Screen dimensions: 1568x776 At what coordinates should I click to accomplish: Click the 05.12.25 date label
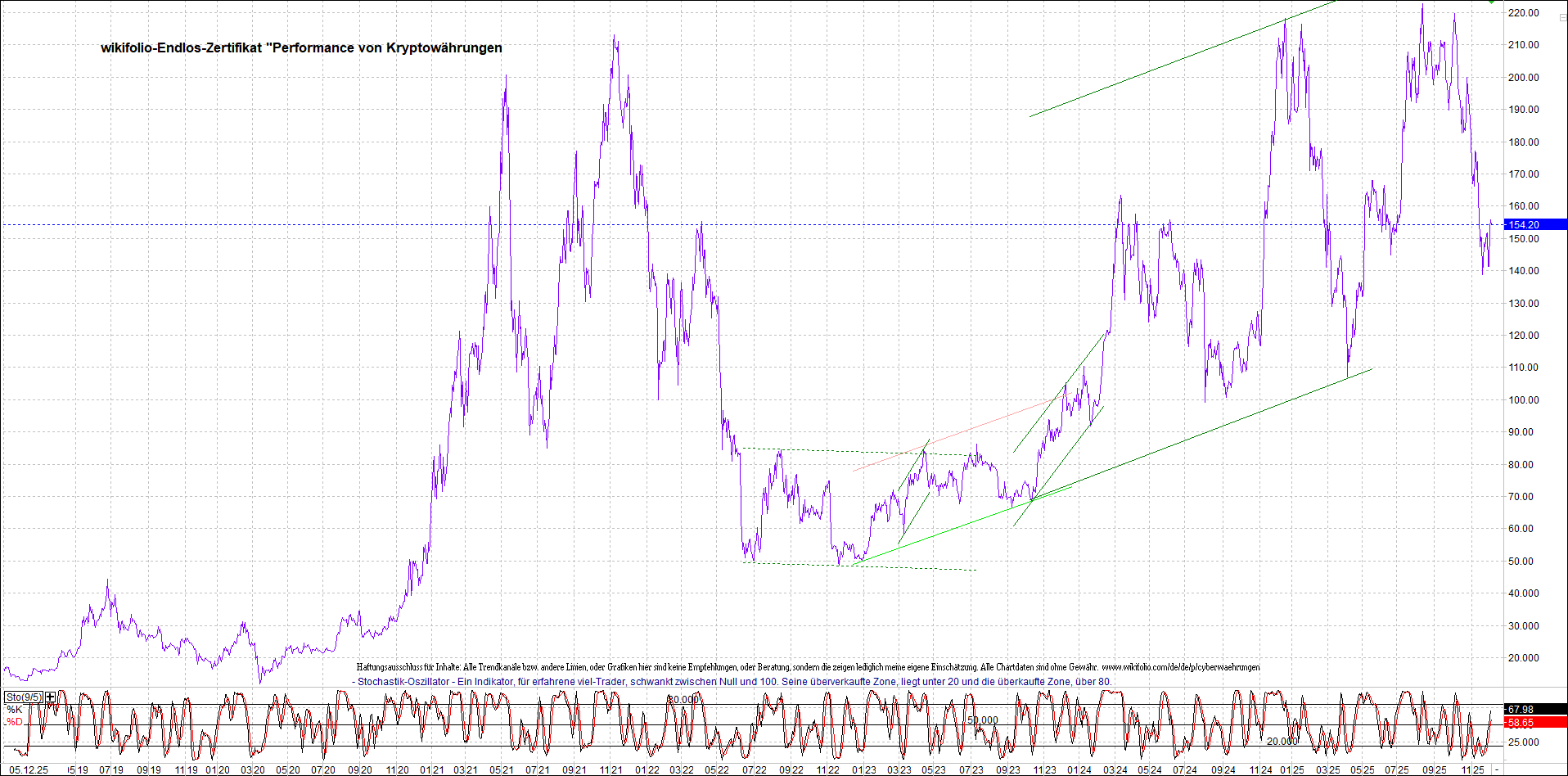click(28, 770)
